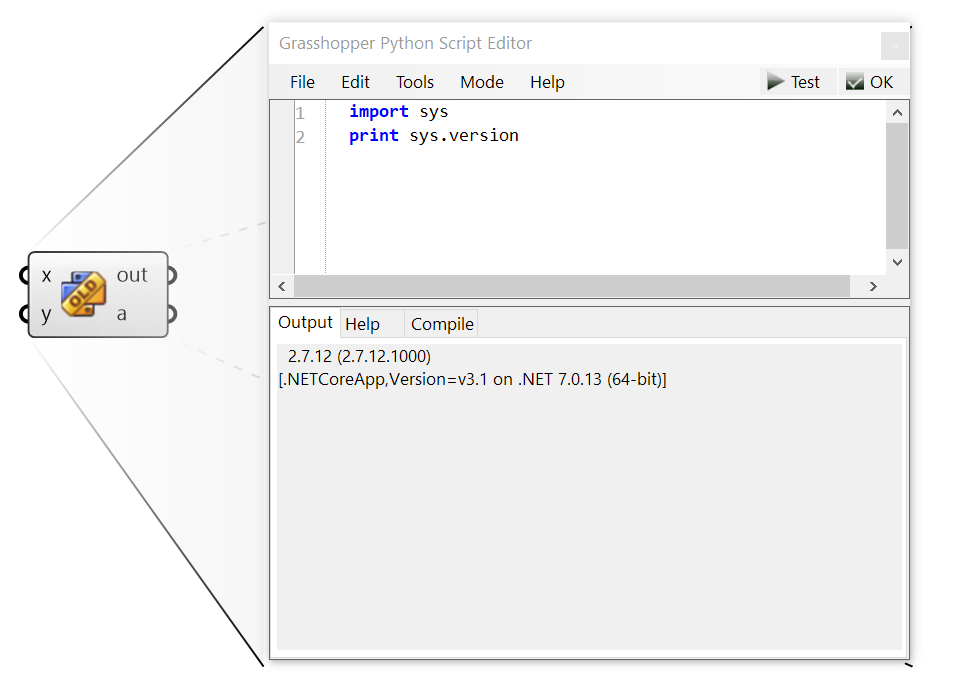The width and height of the screenshot is (958, 700).
Task: Click the play icon on the Test button
Action: [x=776, y=81]
